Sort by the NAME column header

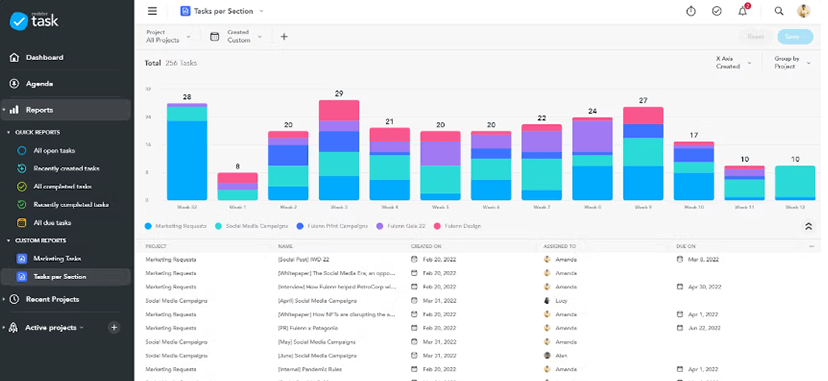point(285,246)
